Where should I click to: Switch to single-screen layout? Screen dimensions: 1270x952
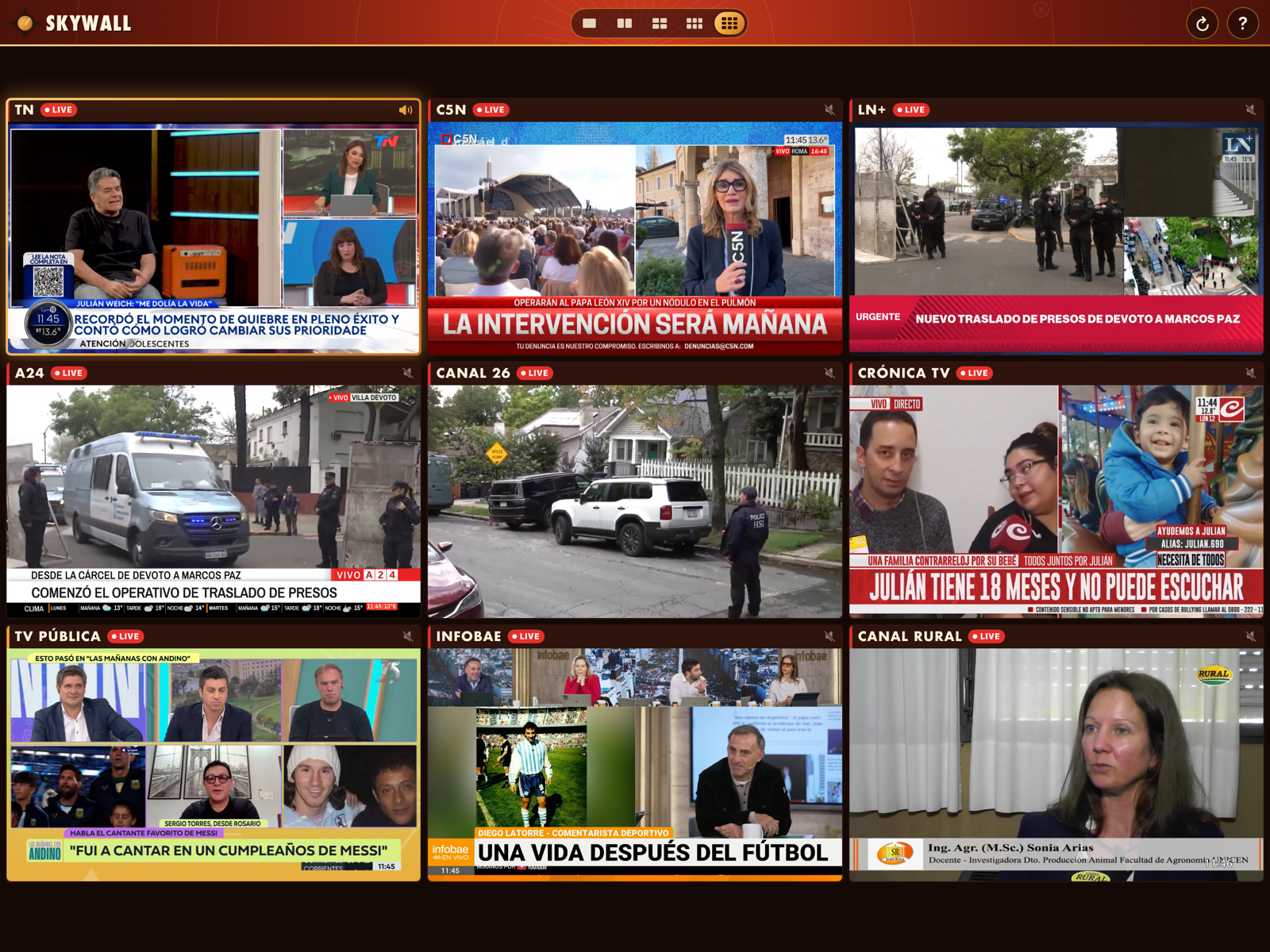point(589,24)
